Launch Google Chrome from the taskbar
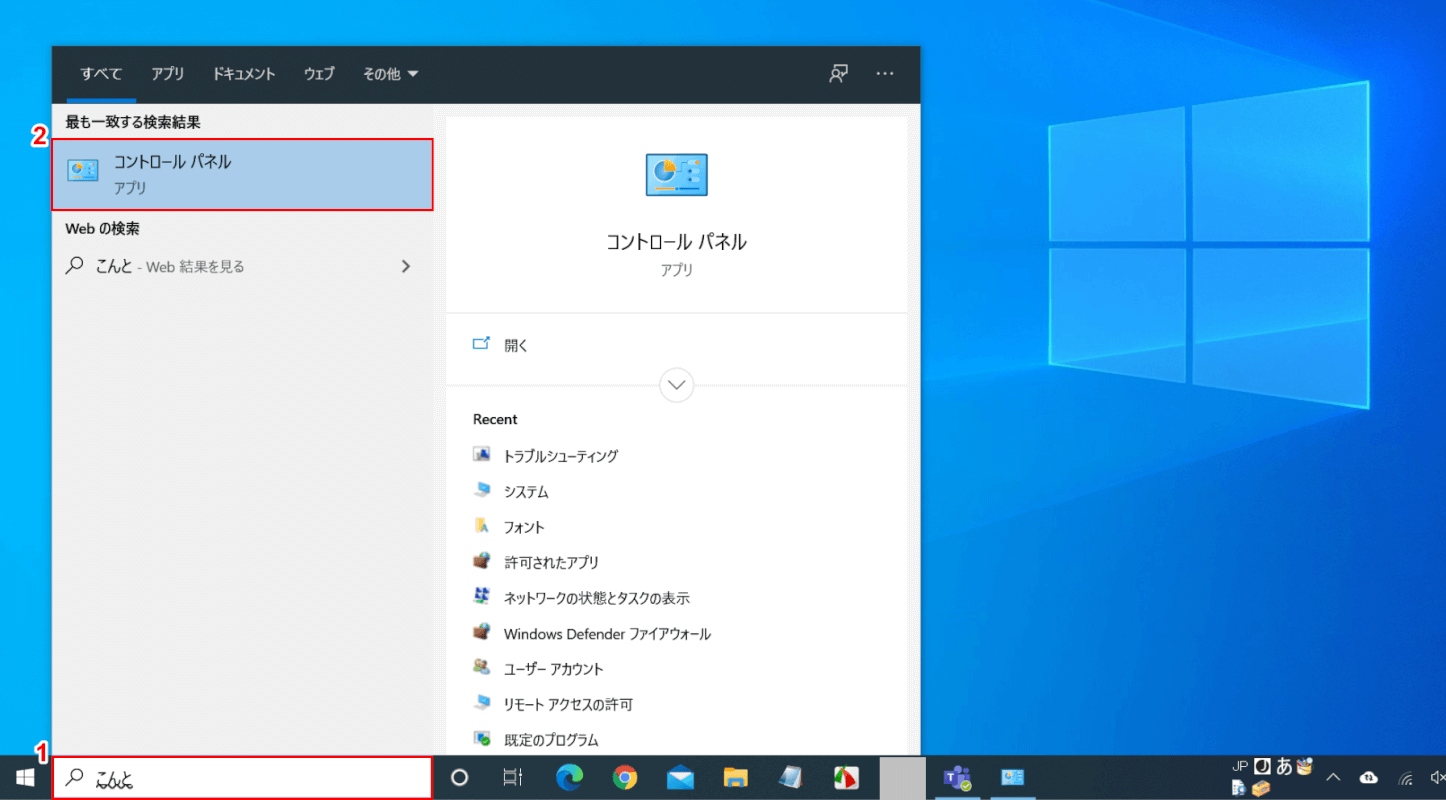Screen dimensions: 1446x800 tap(625, 777)
